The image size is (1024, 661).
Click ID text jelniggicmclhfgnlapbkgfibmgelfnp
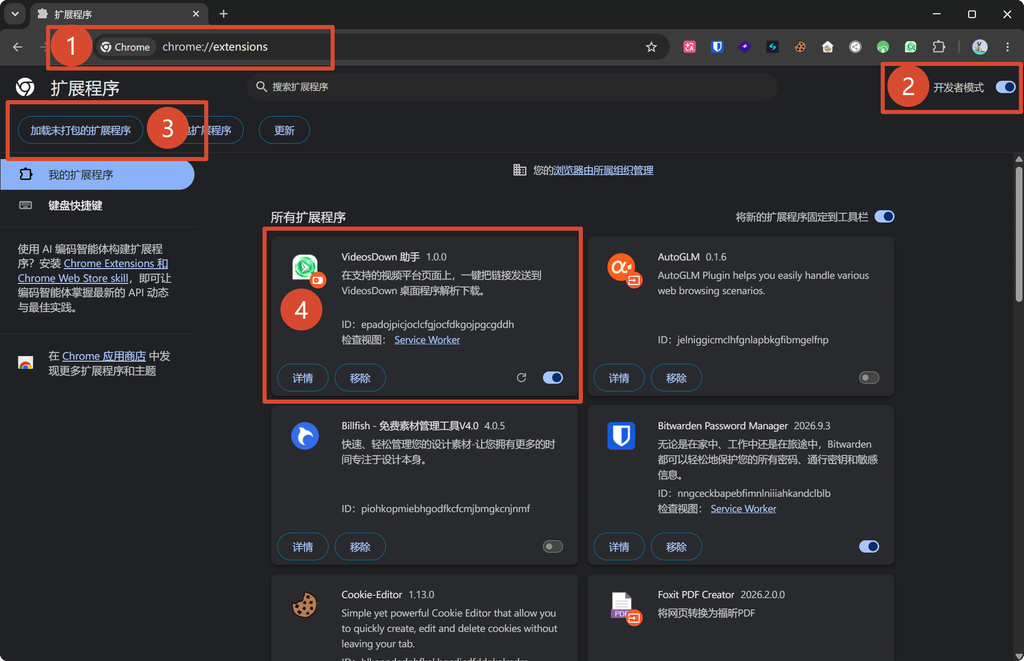pos(753,340)
